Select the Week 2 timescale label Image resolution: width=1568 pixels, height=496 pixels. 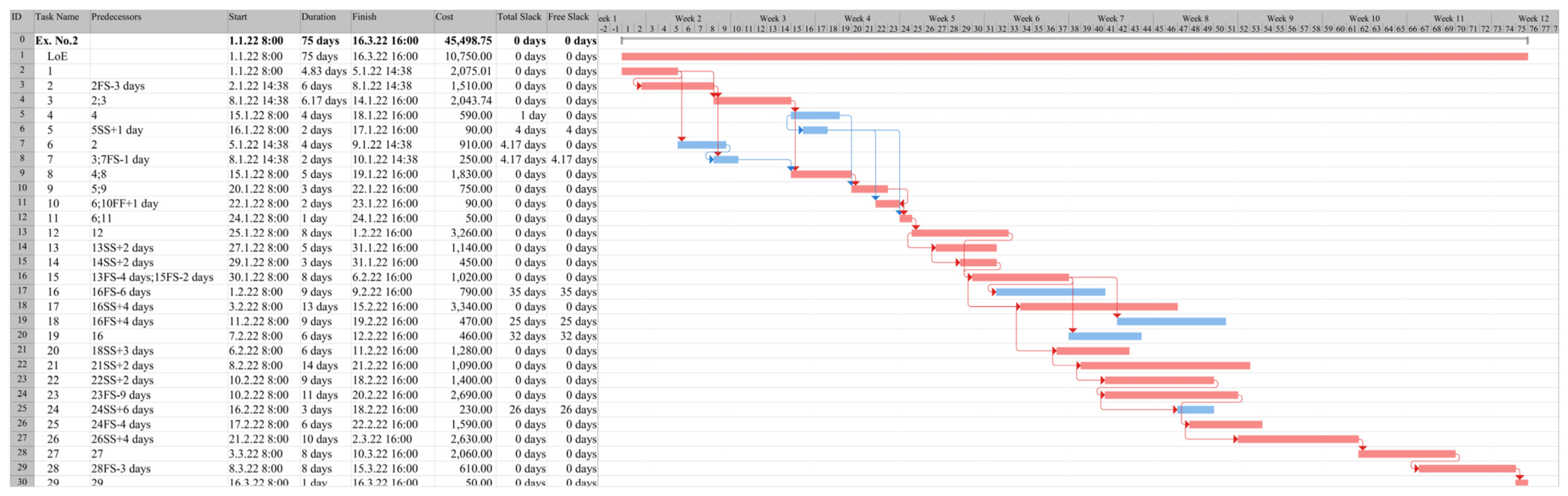pos(688,18)
